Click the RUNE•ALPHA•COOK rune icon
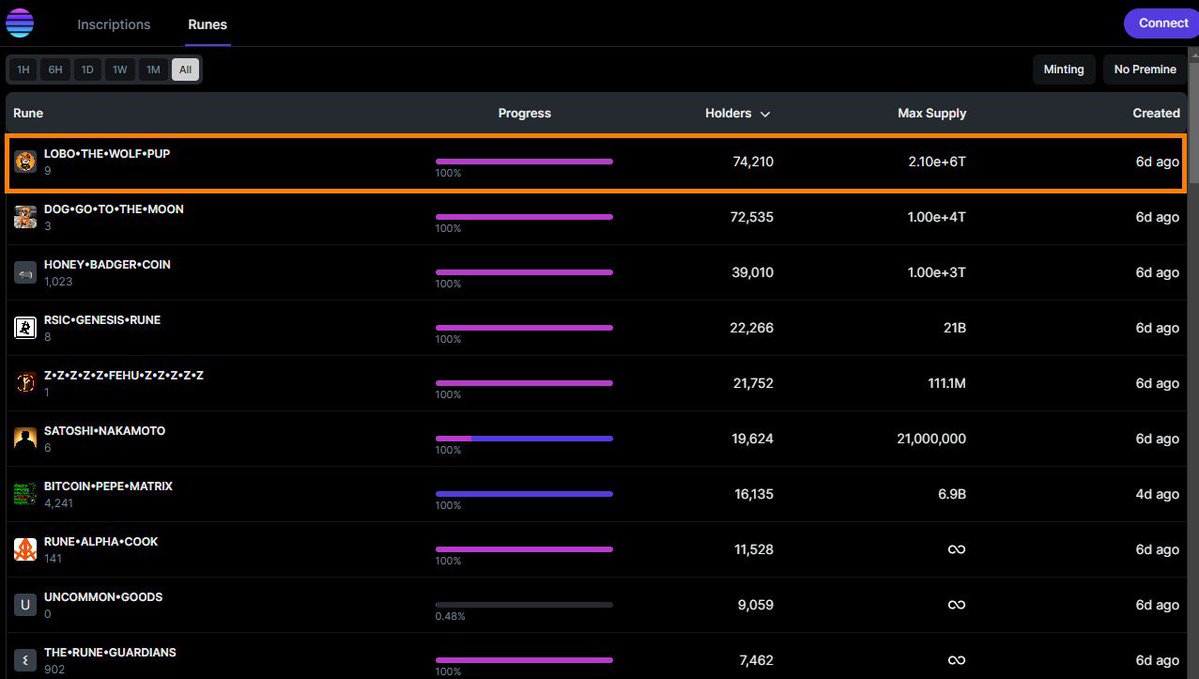 (x=25, y=549)
